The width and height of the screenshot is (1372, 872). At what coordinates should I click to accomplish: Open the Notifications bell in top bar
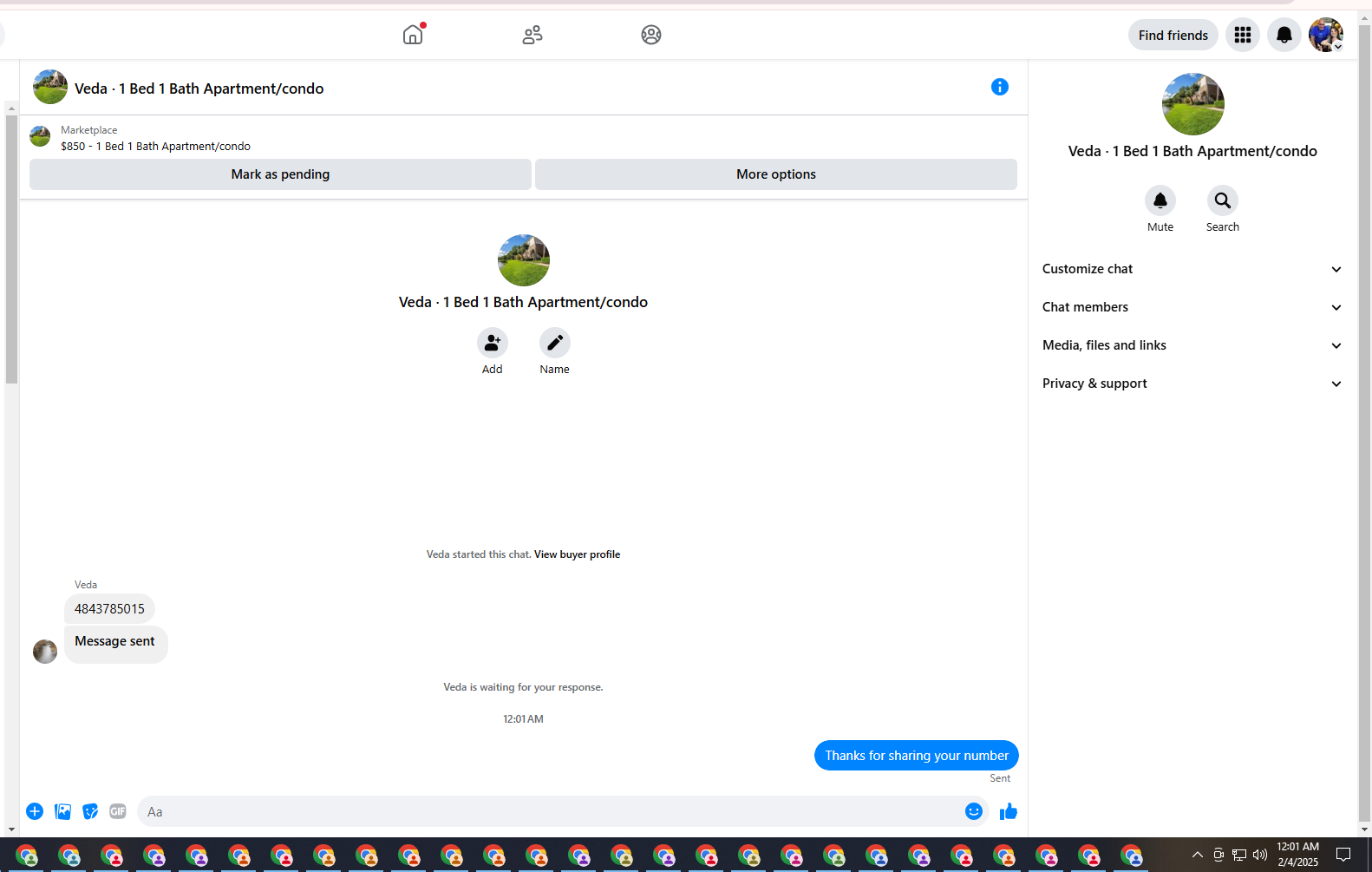click(1284, 35)
